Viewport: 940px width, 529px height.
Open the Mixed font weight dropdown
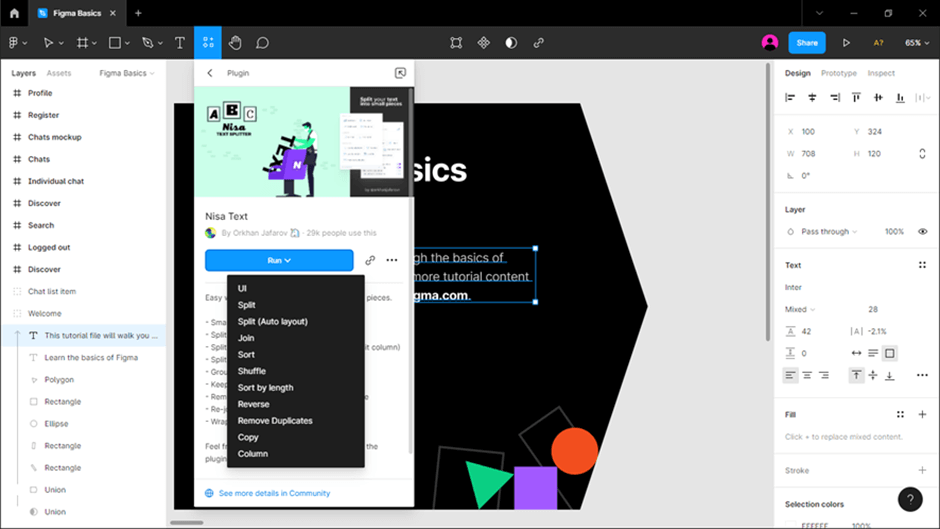(x=800, y=309)
